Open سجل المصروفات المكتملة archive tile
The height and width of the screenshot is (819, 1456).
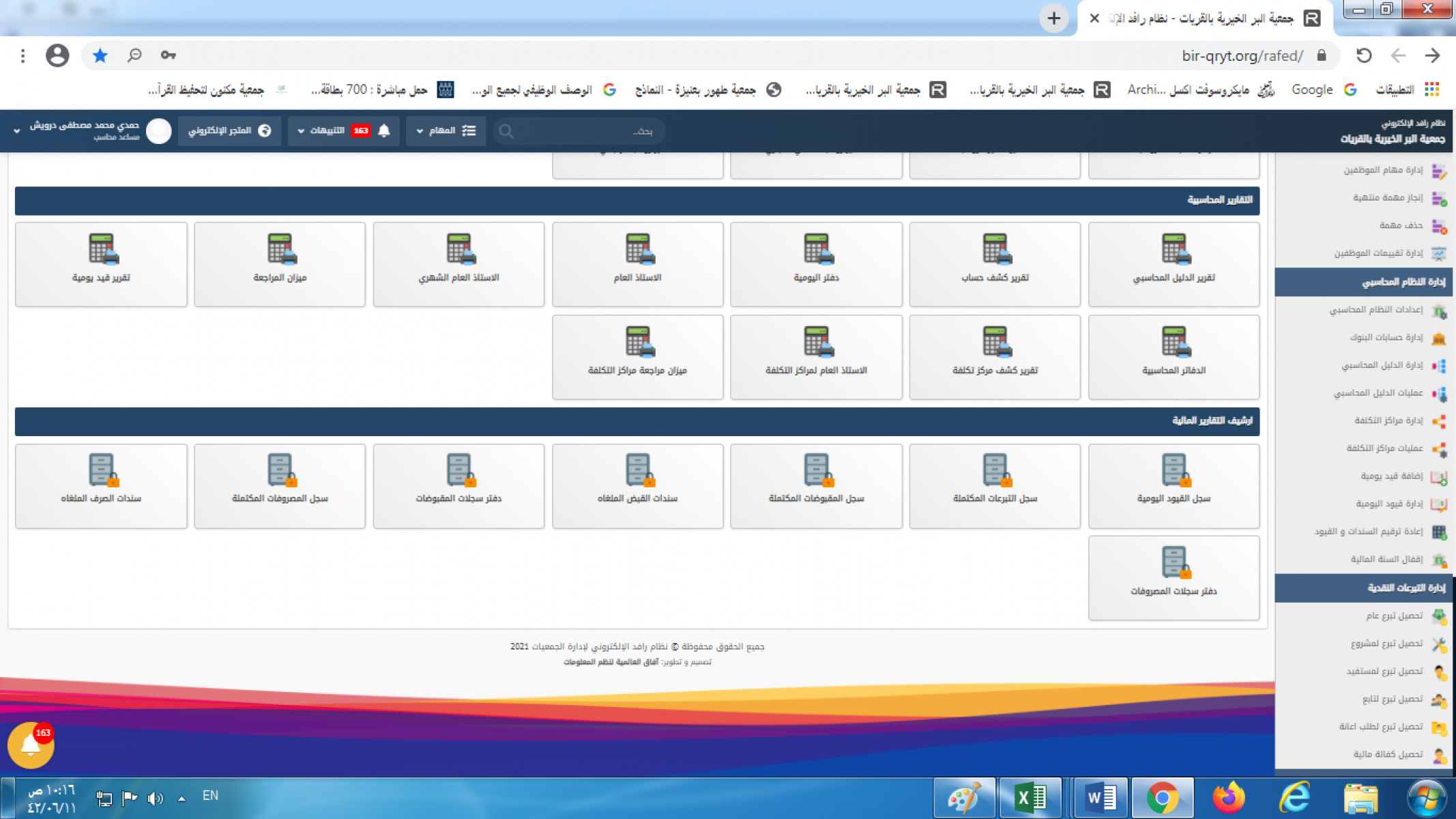click(280, 486)
